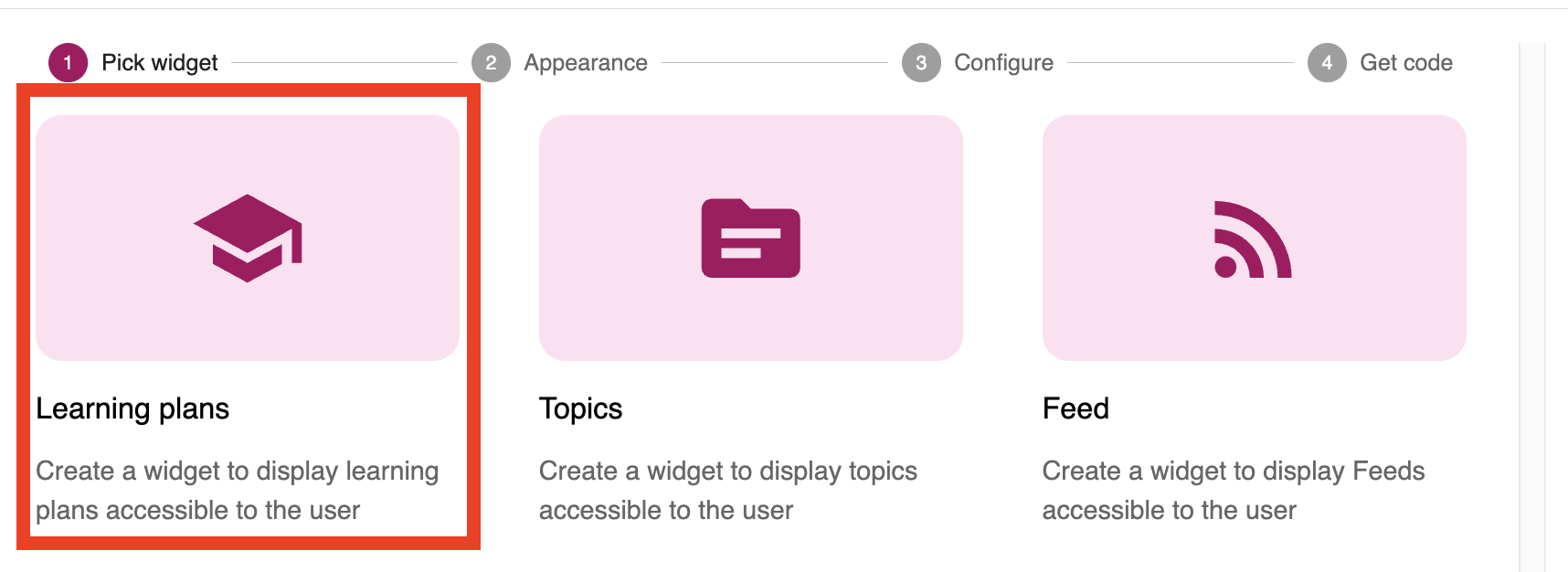Image resolution: width=1568 pixels, height=572 pixels.
Task: Click the RSS Feed icon
Action: pyautogui.click(x=1253, y=238)
